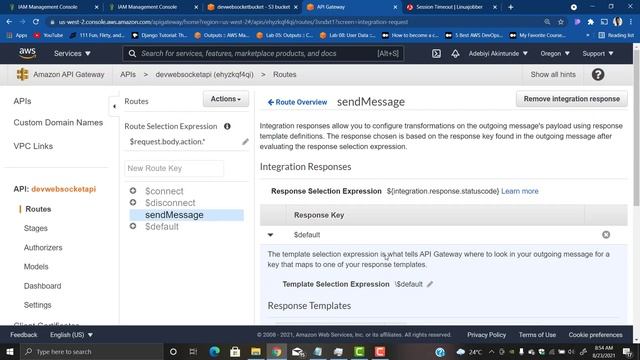Open Chrome from the taskbar

click(276, 351)
